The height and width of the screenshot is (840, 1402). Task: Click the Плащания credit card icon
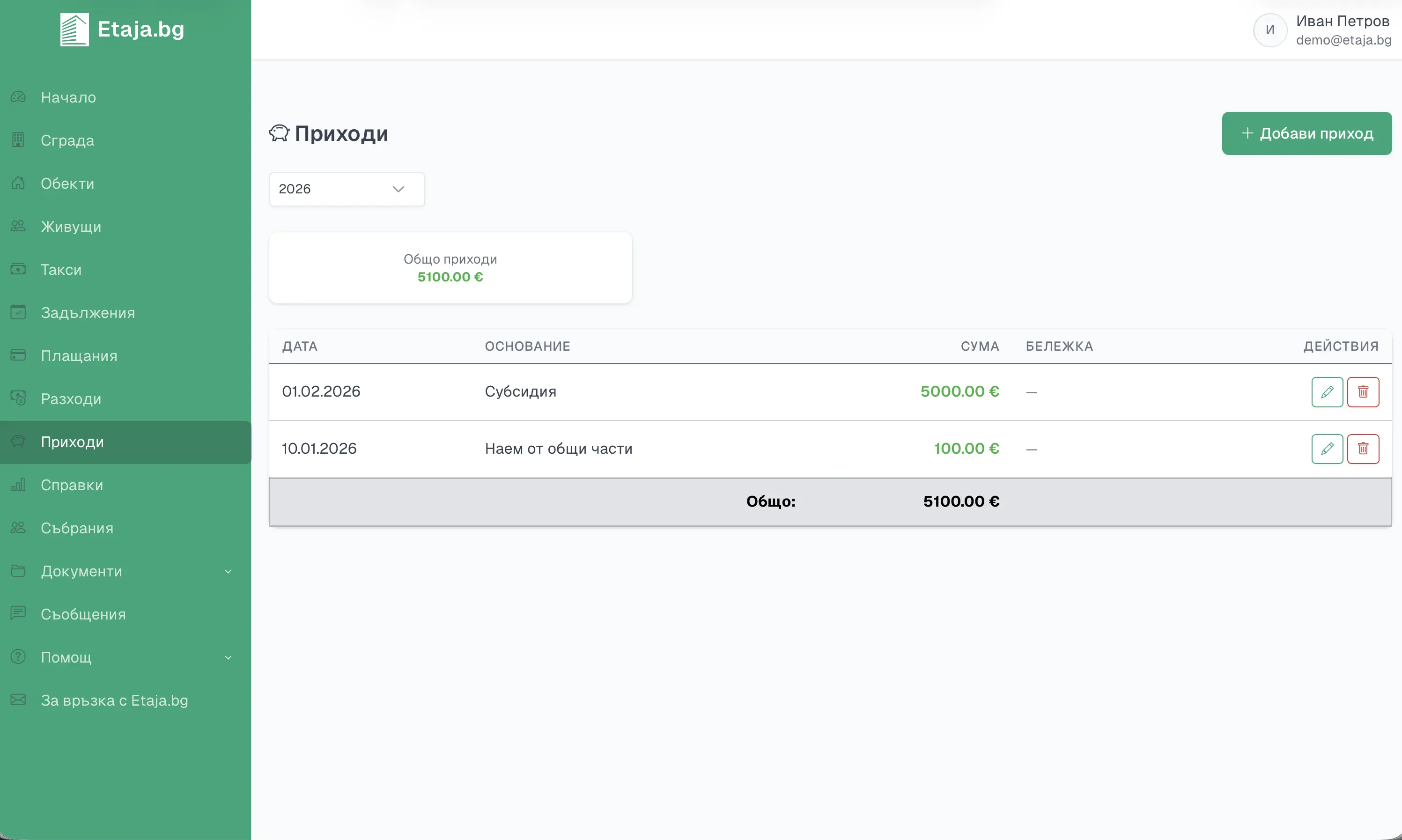click(x=18, y=355)
